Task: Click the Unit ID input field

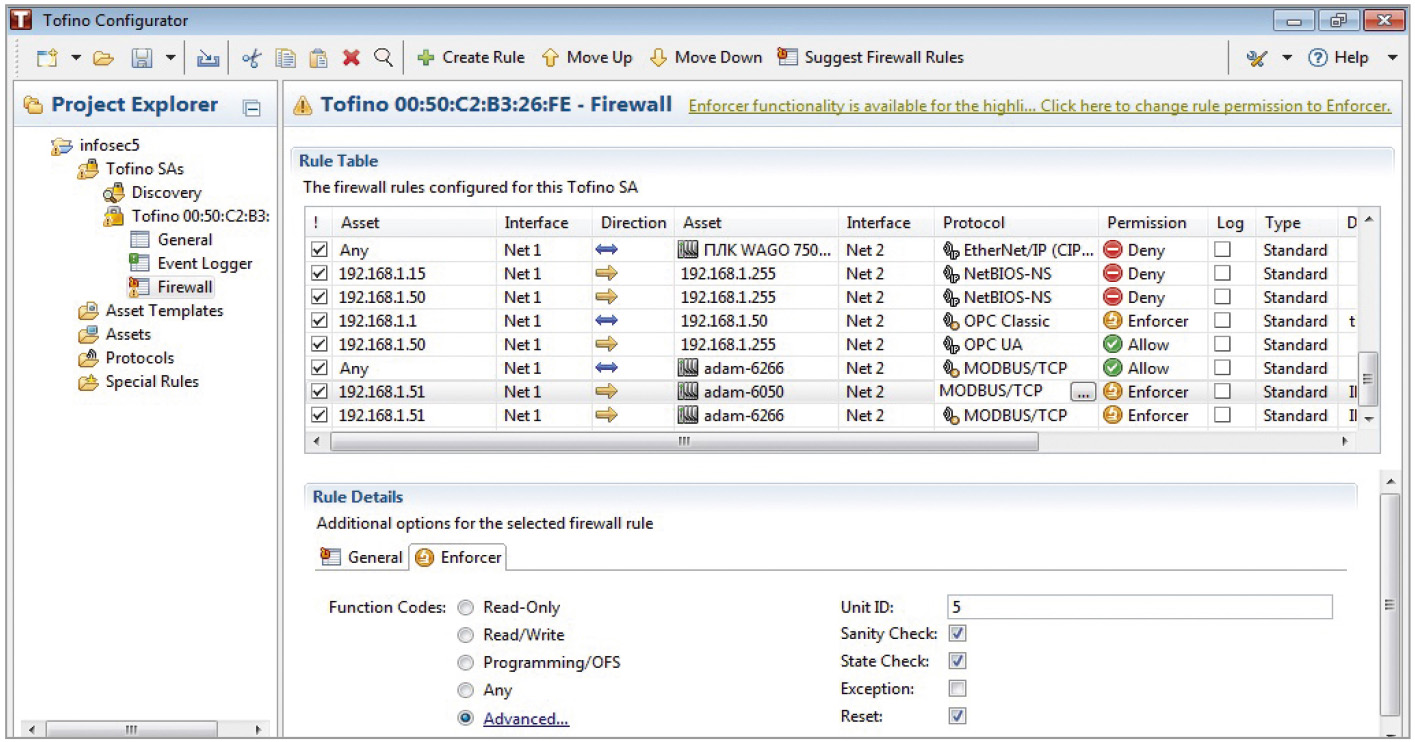Action: [x=1139, y=607]
